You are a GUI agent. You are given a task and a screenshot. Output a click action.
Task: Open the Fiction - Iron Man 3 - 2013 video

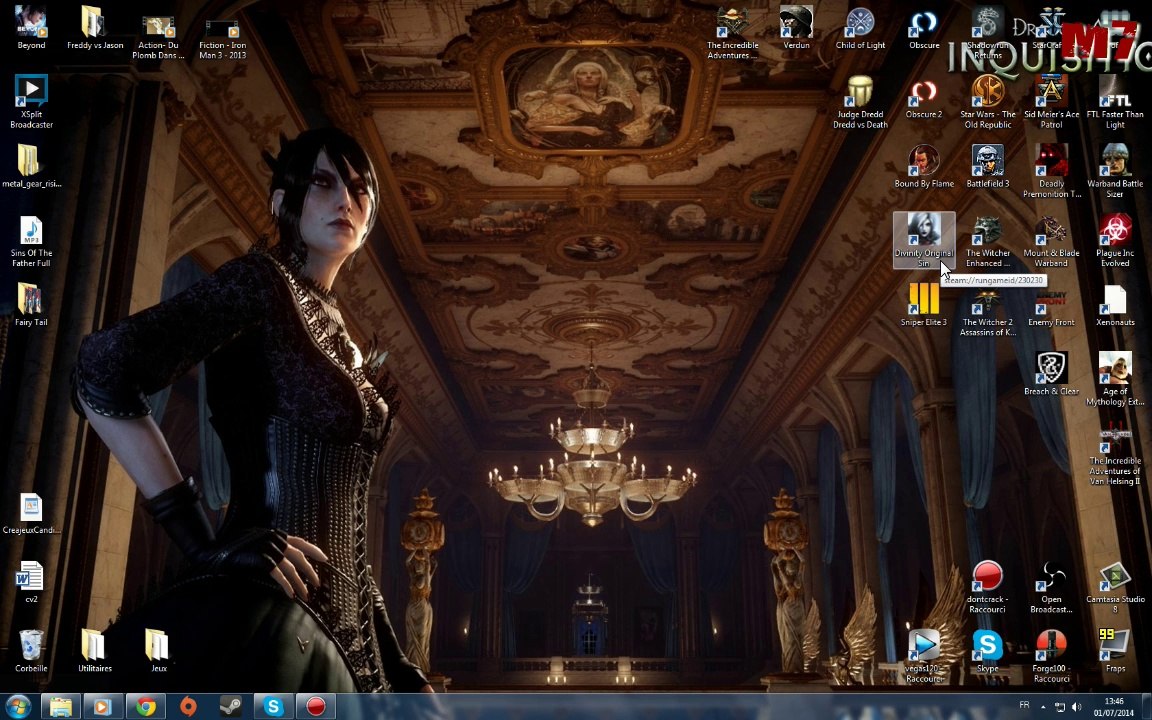pyautogui.click(x=223, y=34)
